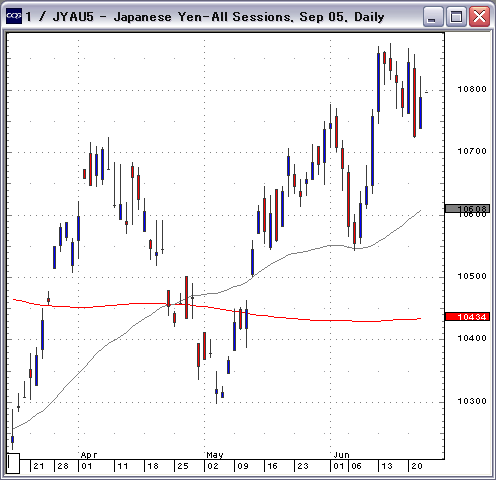Viewport: 496px width, 480px height.
Task: Click the red 10434 moving average value label
Action: pyautogui.click(x=467, y=317)
